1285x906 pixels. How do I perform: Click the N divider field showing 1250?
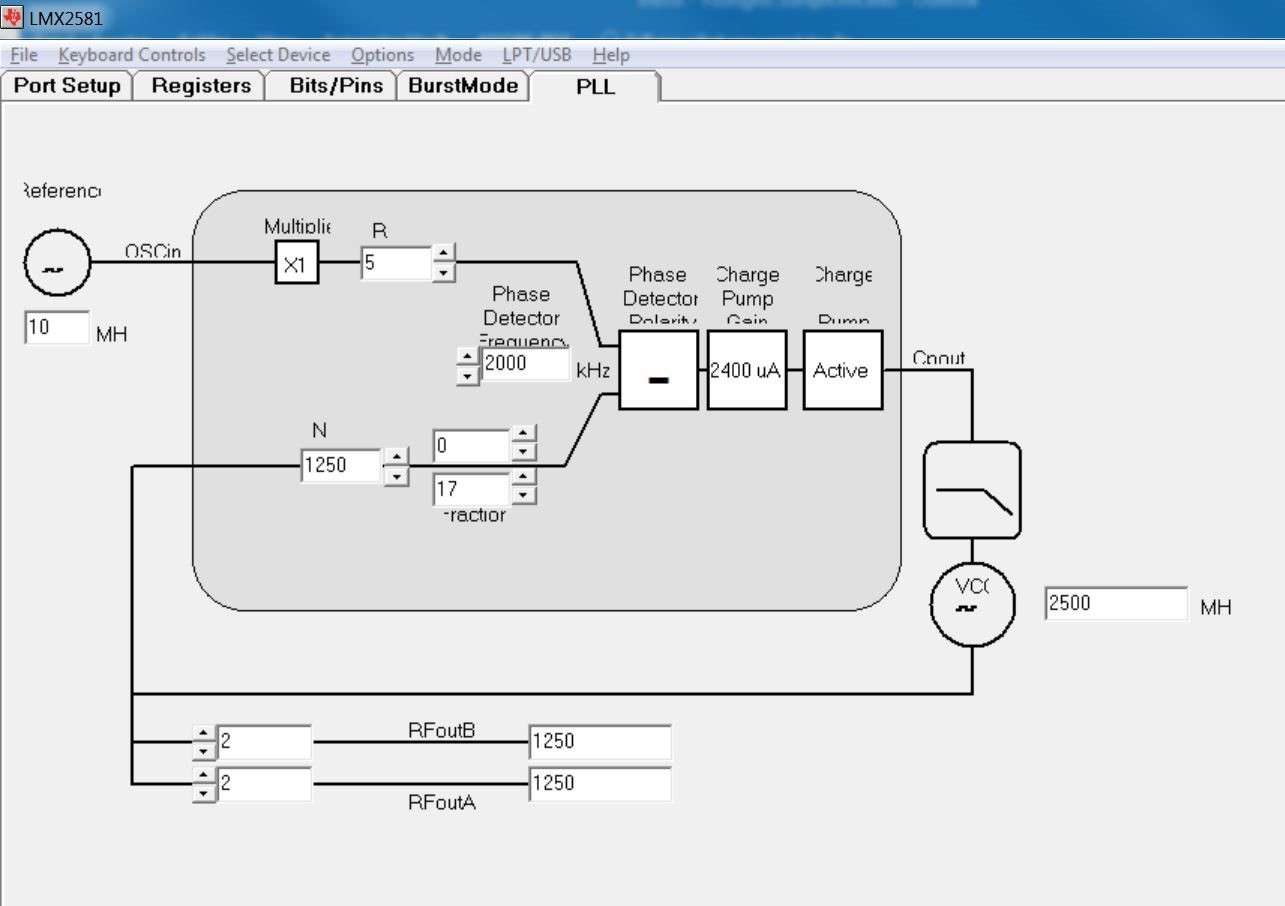tap(341, 465)
